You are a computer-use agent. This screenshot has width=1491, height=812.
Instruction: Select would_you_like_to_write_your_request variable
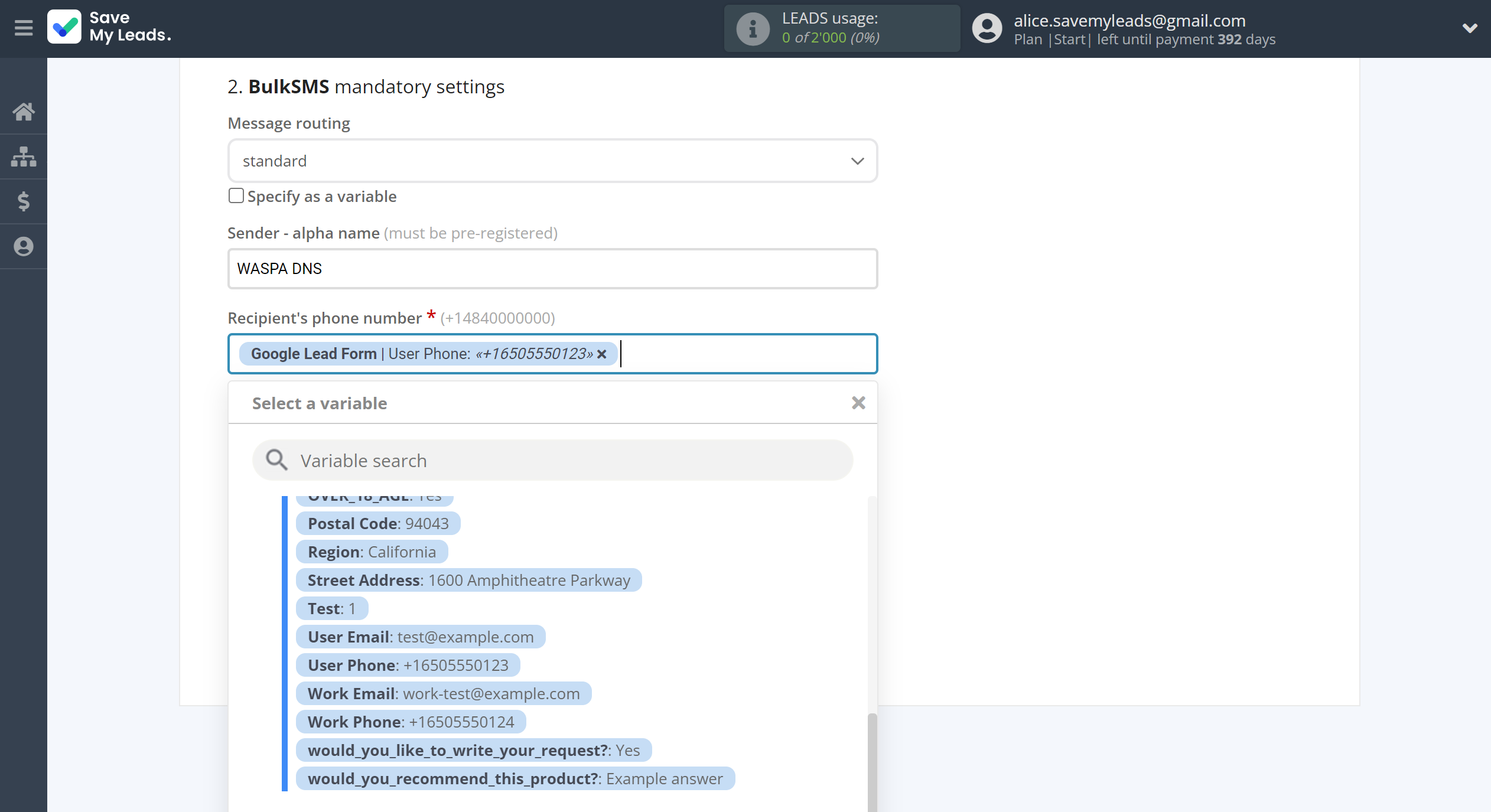(x=474, y=751)
